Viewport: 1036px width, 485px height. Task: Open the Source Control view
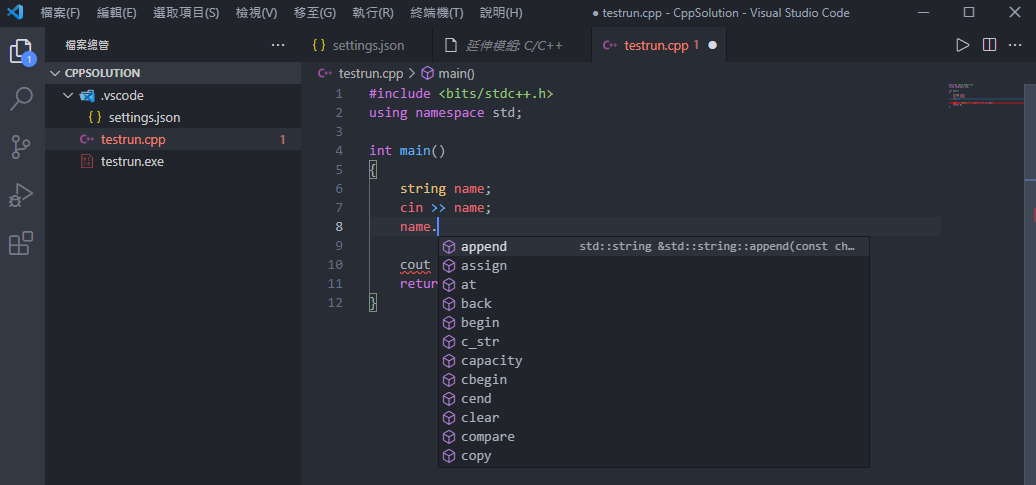[x=21, y=147]
